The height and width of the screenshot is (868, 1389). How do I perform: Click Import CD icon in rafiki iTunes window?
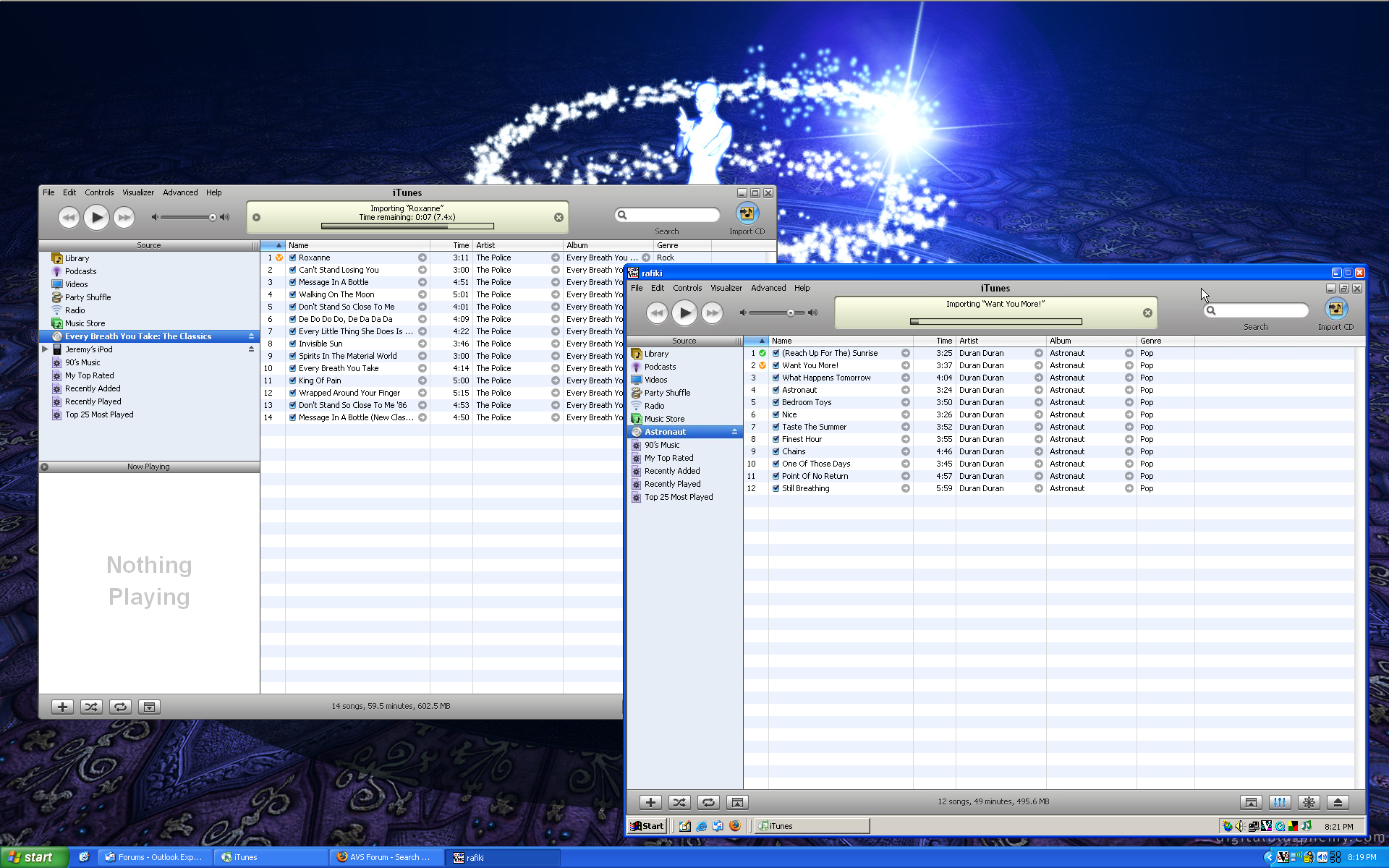pyautogui.click(x=1335, y=309)
